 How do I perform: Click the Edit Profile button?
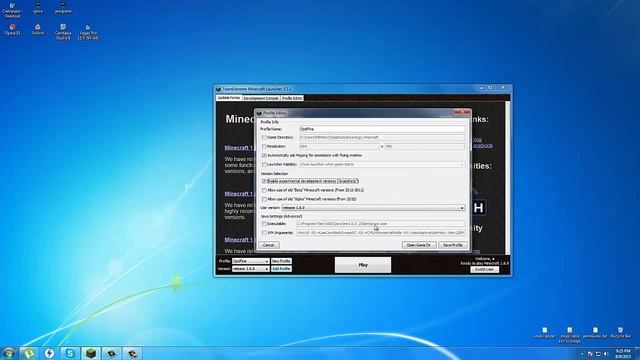(281, 269)
